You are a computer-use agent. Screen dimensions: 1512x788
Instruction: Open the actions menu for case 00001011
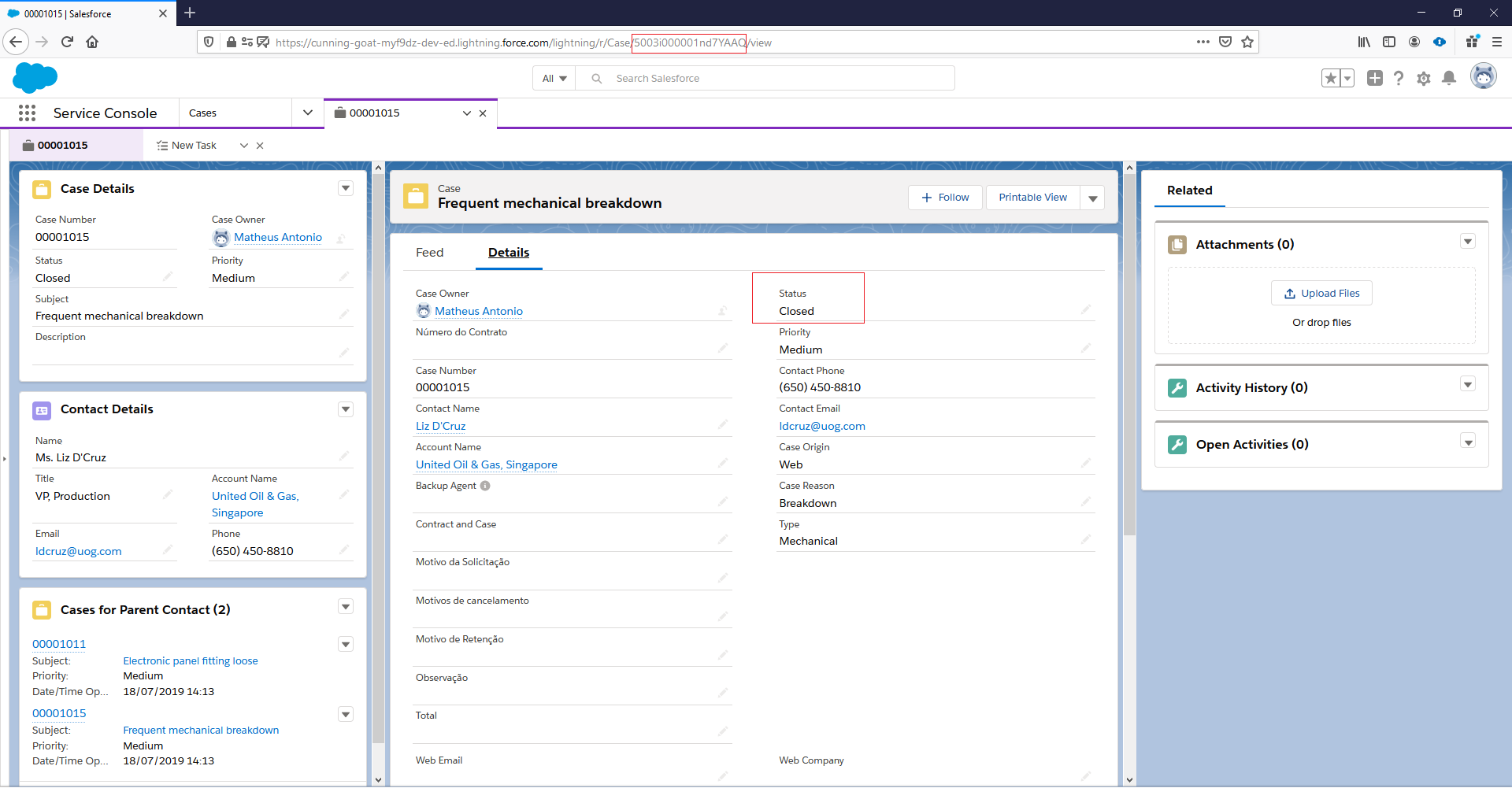click(346, 644)
